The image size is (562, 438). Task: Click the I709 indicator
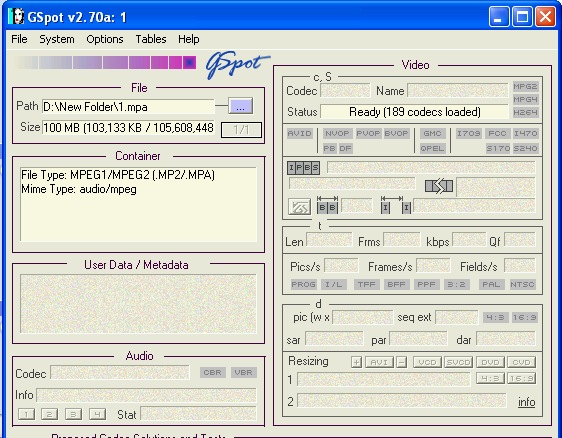point(468,133)
